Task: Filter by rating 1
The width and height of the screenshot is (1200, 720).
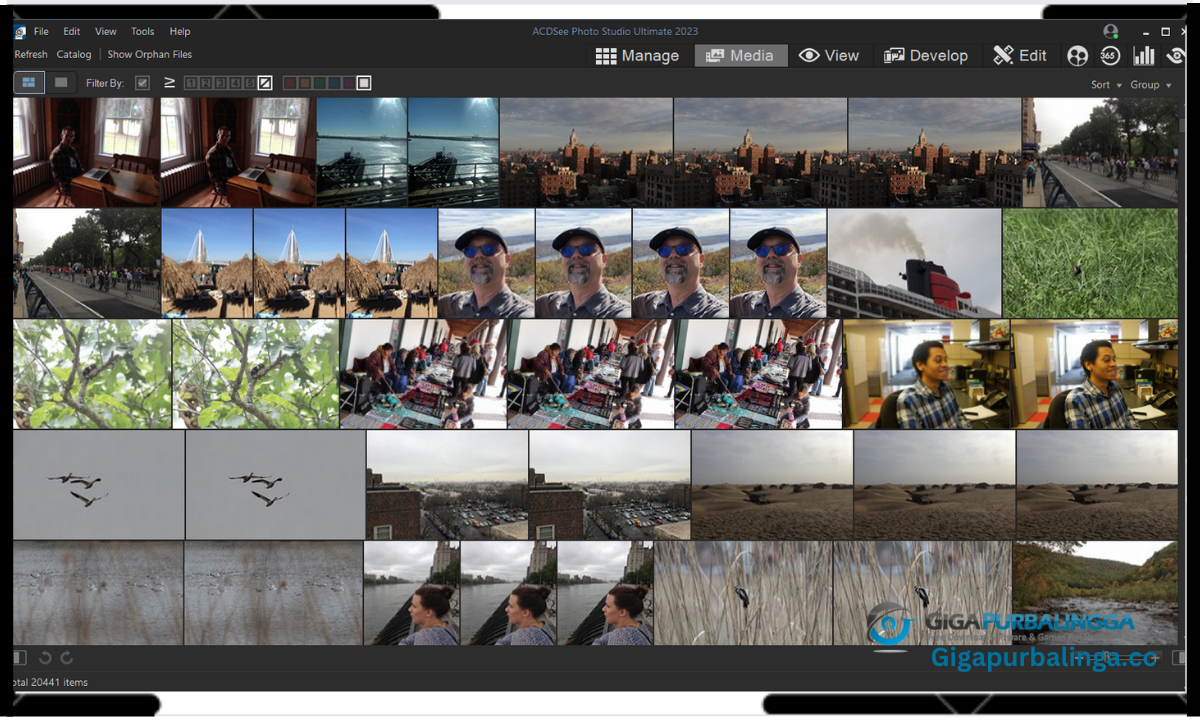Action: pyautogui.click(x=191, y=83)
